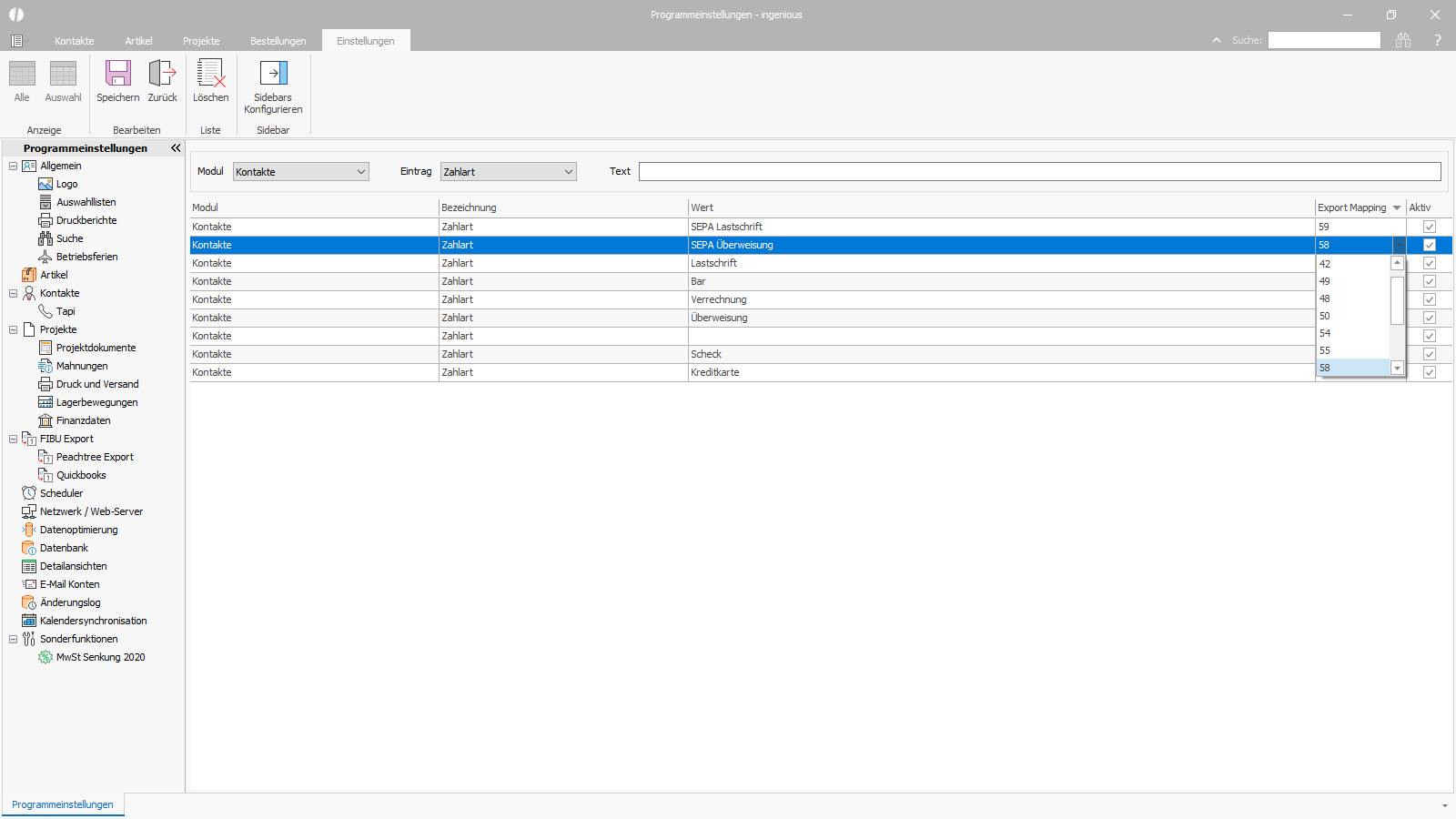Click the Export Mapping list scrollbar down arrow
Viewport: 1456px width, 819px height.
pos(1397,369)
